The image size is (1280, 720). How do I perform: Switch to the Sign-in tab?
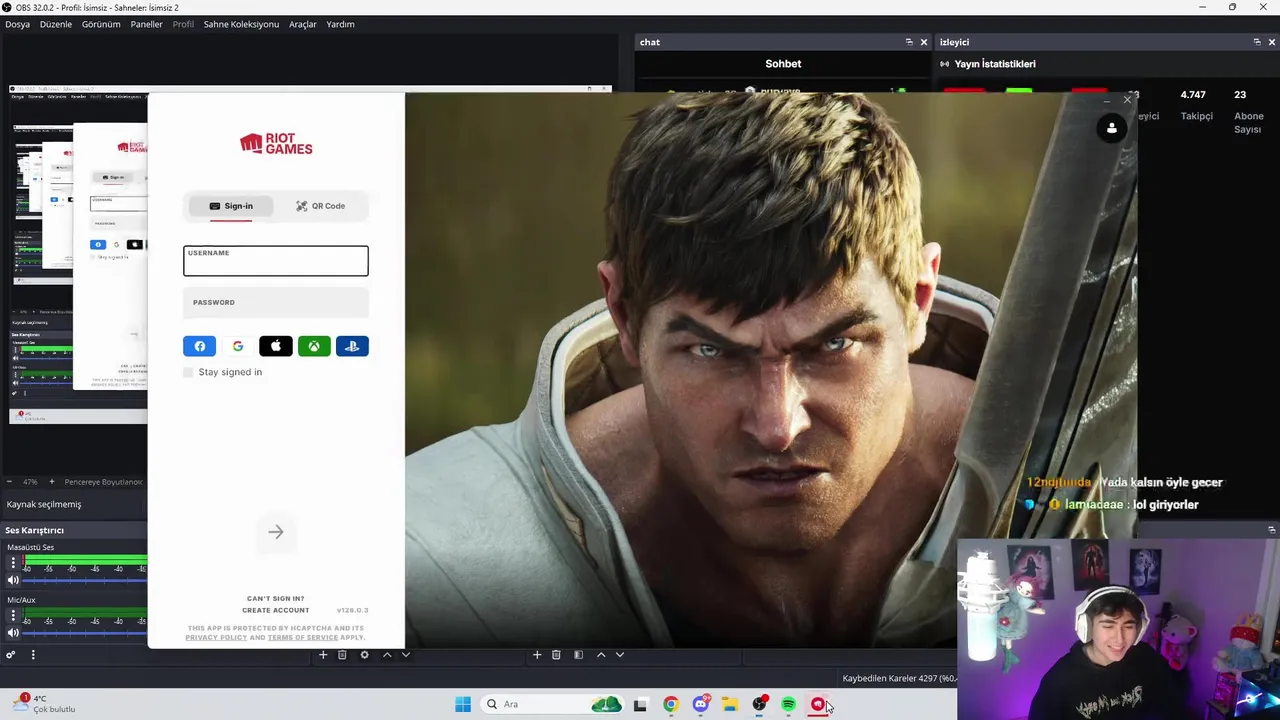(231, 206)
